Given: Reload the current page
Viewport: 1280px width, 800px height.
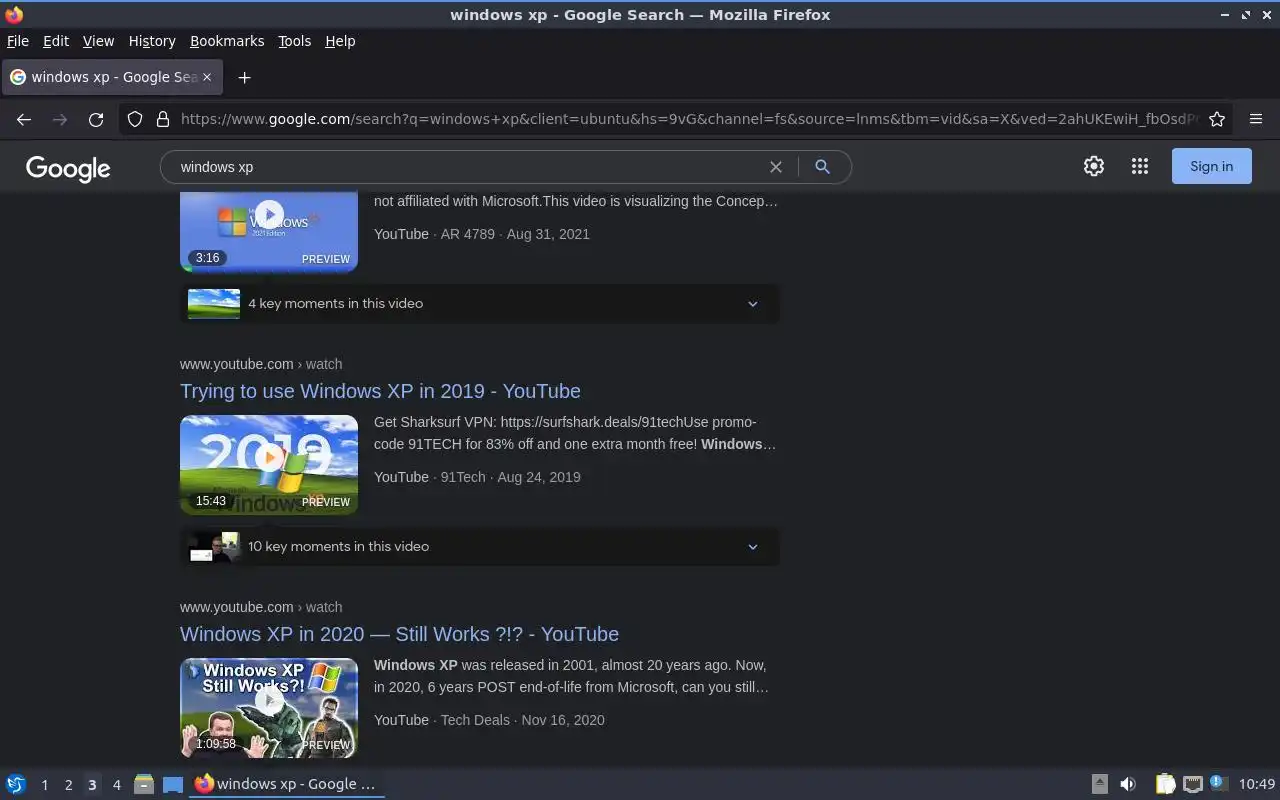Looking at the screenshot, I should coord(96,119).
